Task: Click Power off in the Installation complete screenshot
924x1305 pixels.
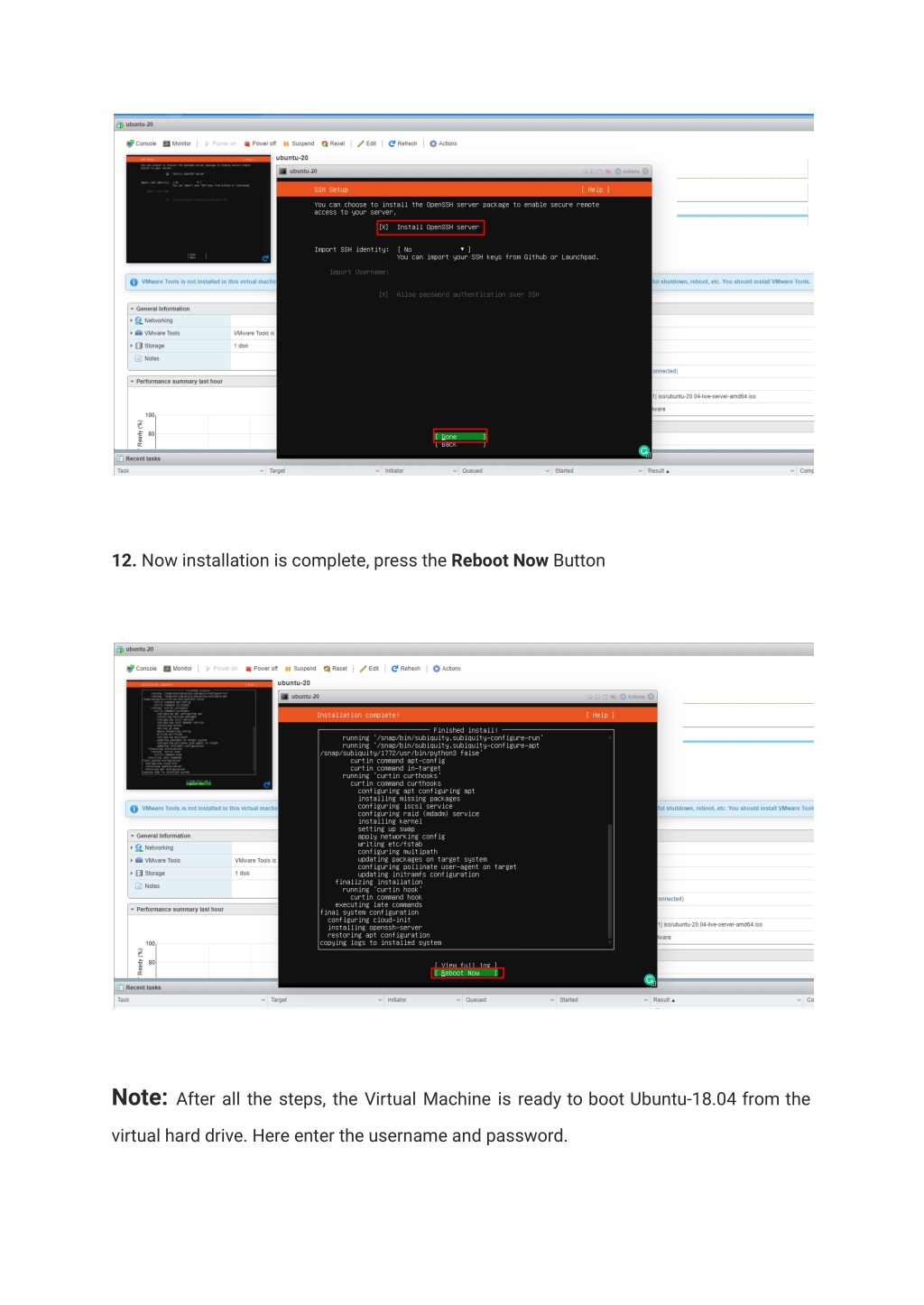Action: pos(262,669)
